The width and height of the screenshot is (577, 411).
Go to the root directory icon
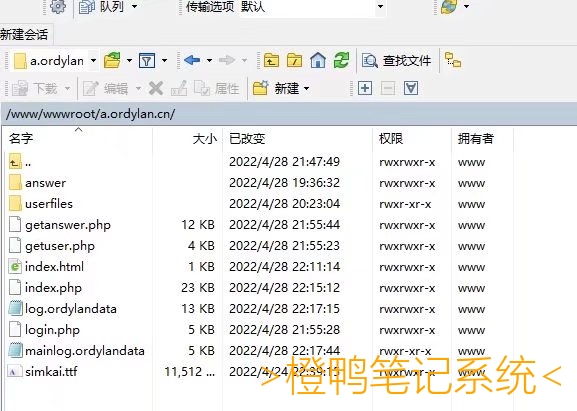pyautogui.click(x=295, y=60)
